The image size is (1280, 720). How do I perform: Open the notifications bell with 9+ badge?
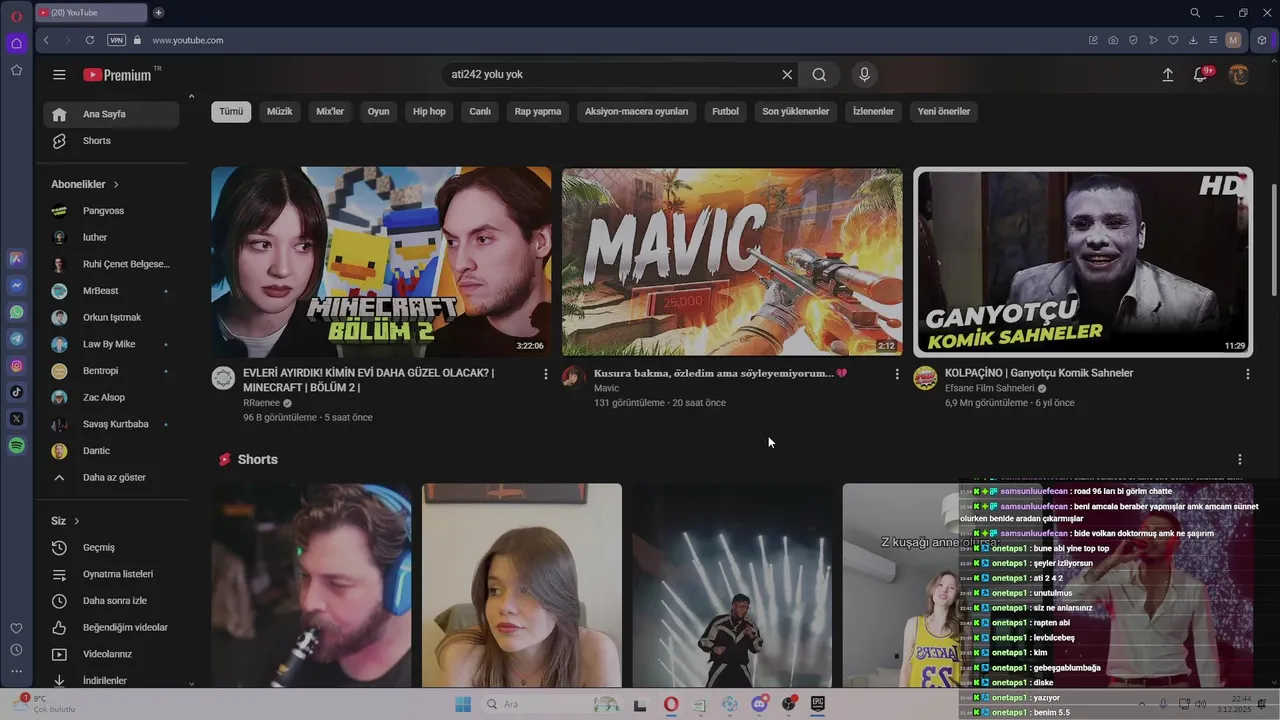pos(1201,75)
